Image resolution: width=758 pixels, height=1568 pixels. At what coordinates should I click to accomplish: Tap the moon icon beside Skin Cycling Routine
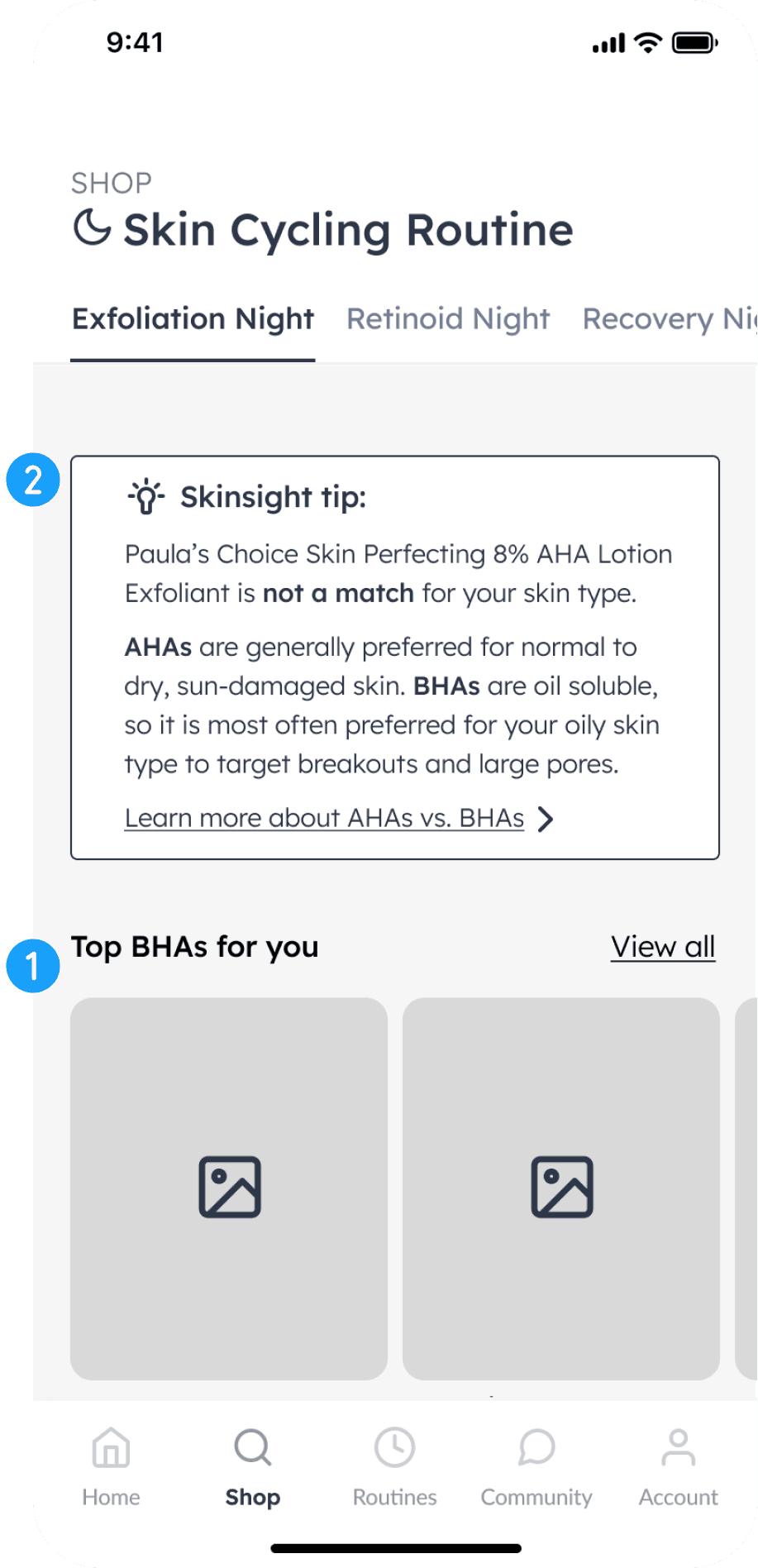[92, 227]
